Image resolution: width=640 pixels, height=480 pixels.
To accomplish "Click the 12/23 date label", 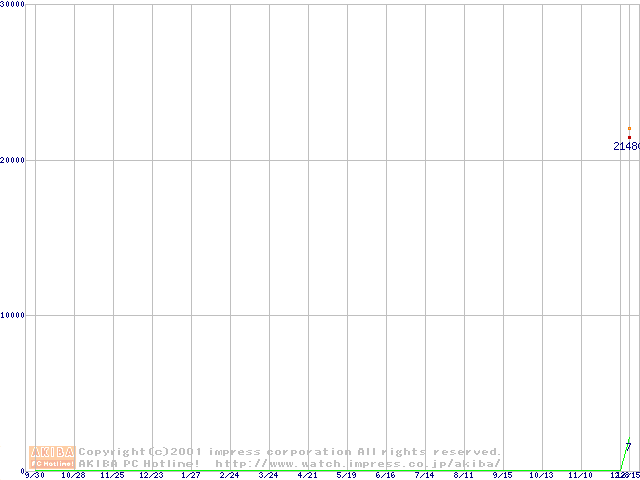I will click(x=151, y=475).
